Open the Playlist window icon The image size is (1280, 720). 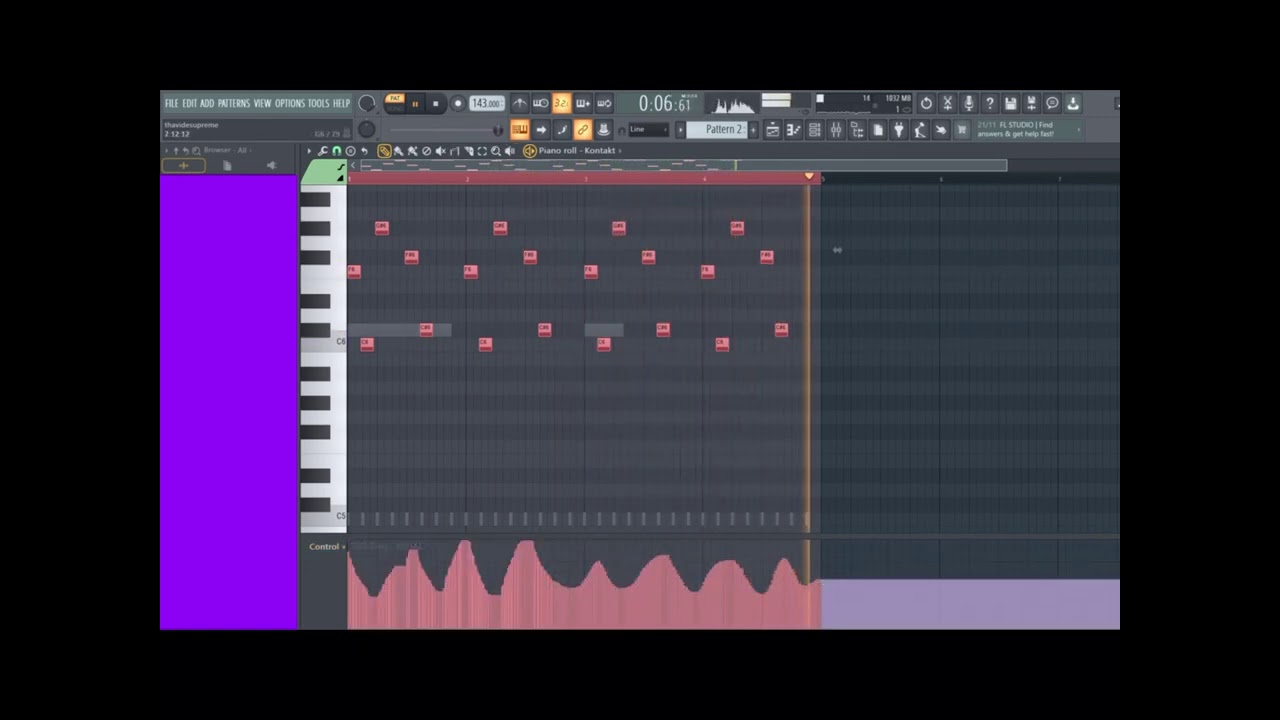point(773,129)
